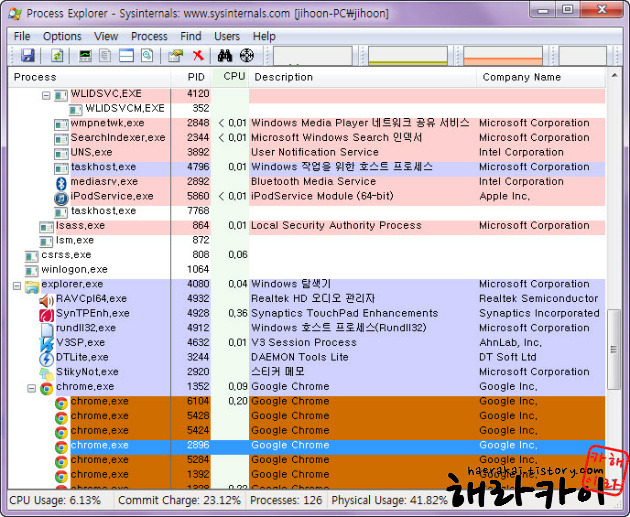Select the lsm.exe process row
Image resolution: width=630 pixels, height=517 pixels.
(x=307, y=242)
